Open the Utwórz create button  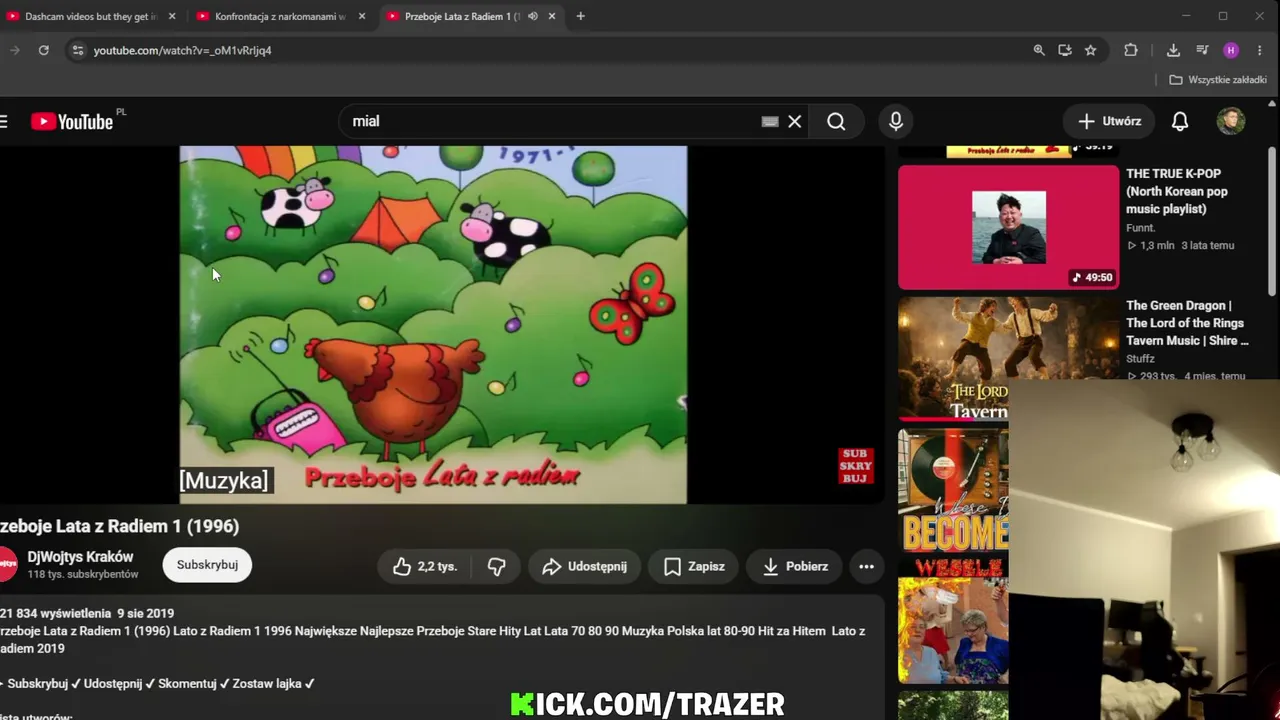tap(1109, 121)
